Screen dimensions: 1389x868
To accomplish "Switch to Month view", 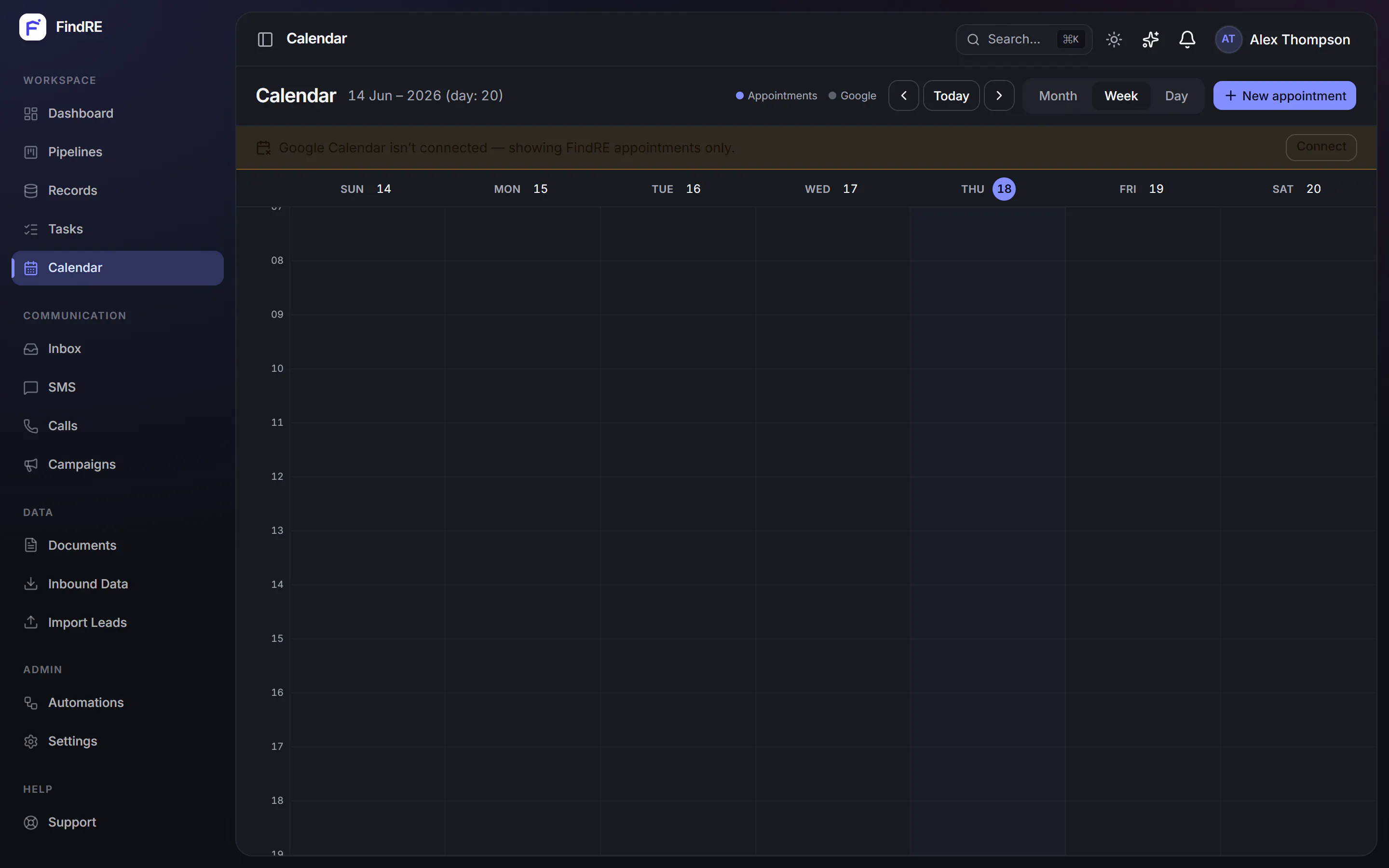I will point(1058,96).
